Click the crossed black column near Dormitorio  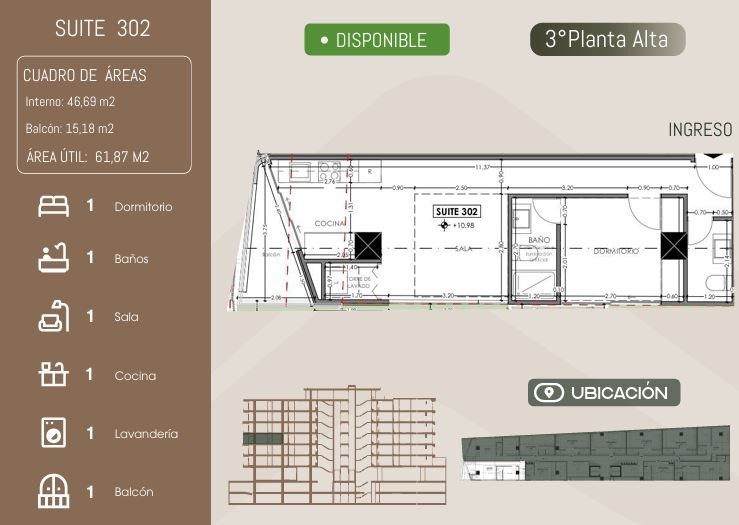[674, 246]
